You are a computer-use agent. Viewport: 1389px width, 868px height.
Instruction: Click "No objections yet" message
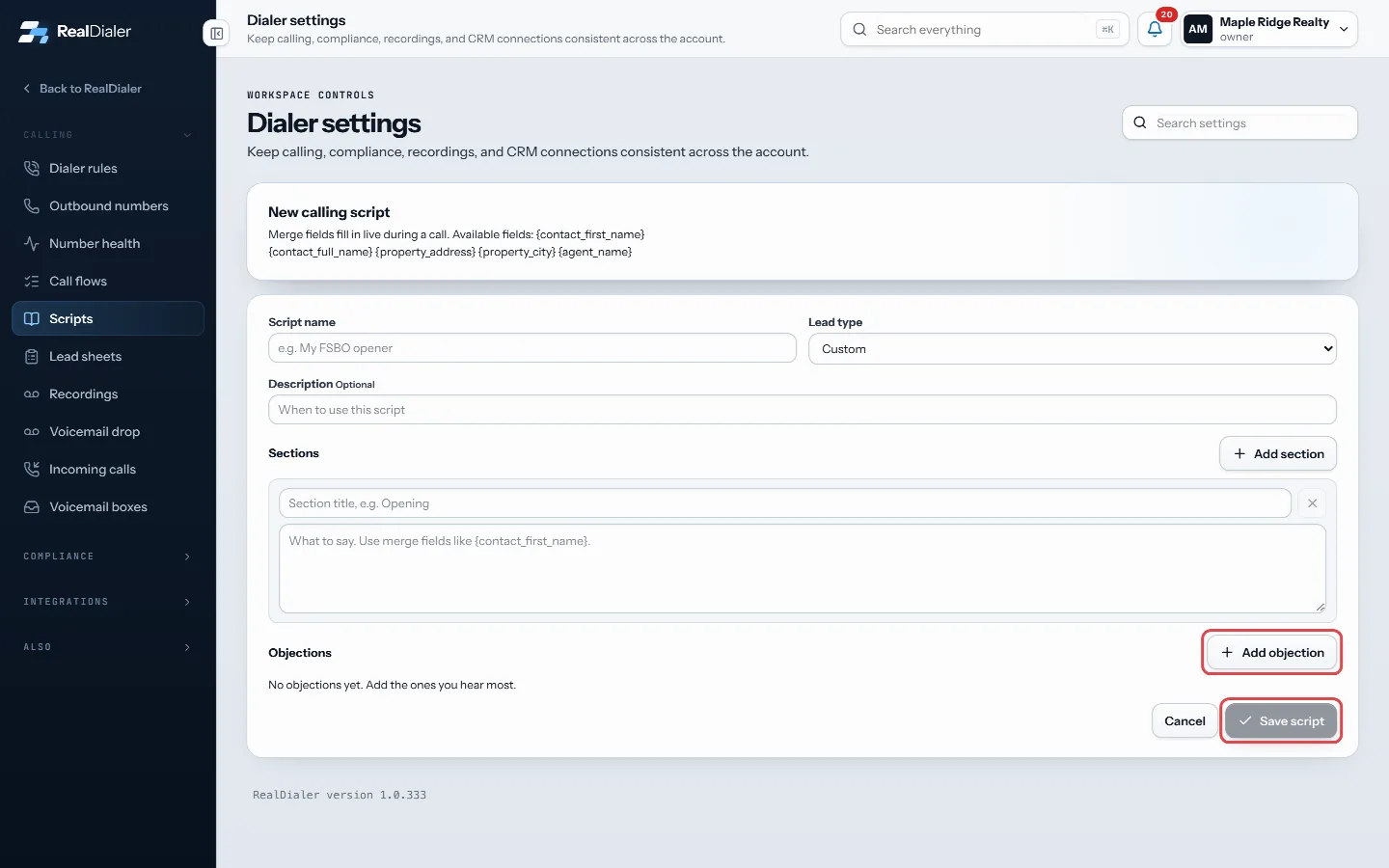393,685
